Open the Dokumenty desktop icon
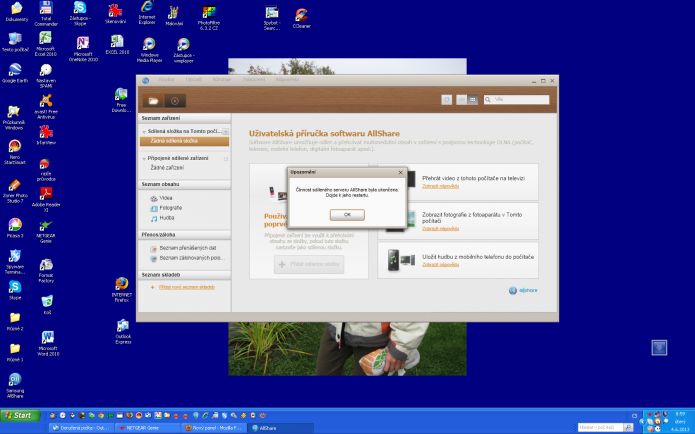The width and height of the screenshot is (695, 434). coord(16,12)
